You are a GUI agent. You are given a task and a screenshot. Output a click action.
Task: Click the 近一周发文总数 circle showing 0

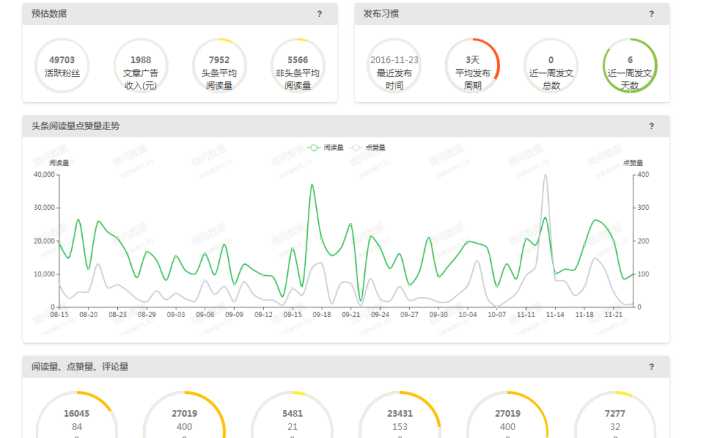551,66
